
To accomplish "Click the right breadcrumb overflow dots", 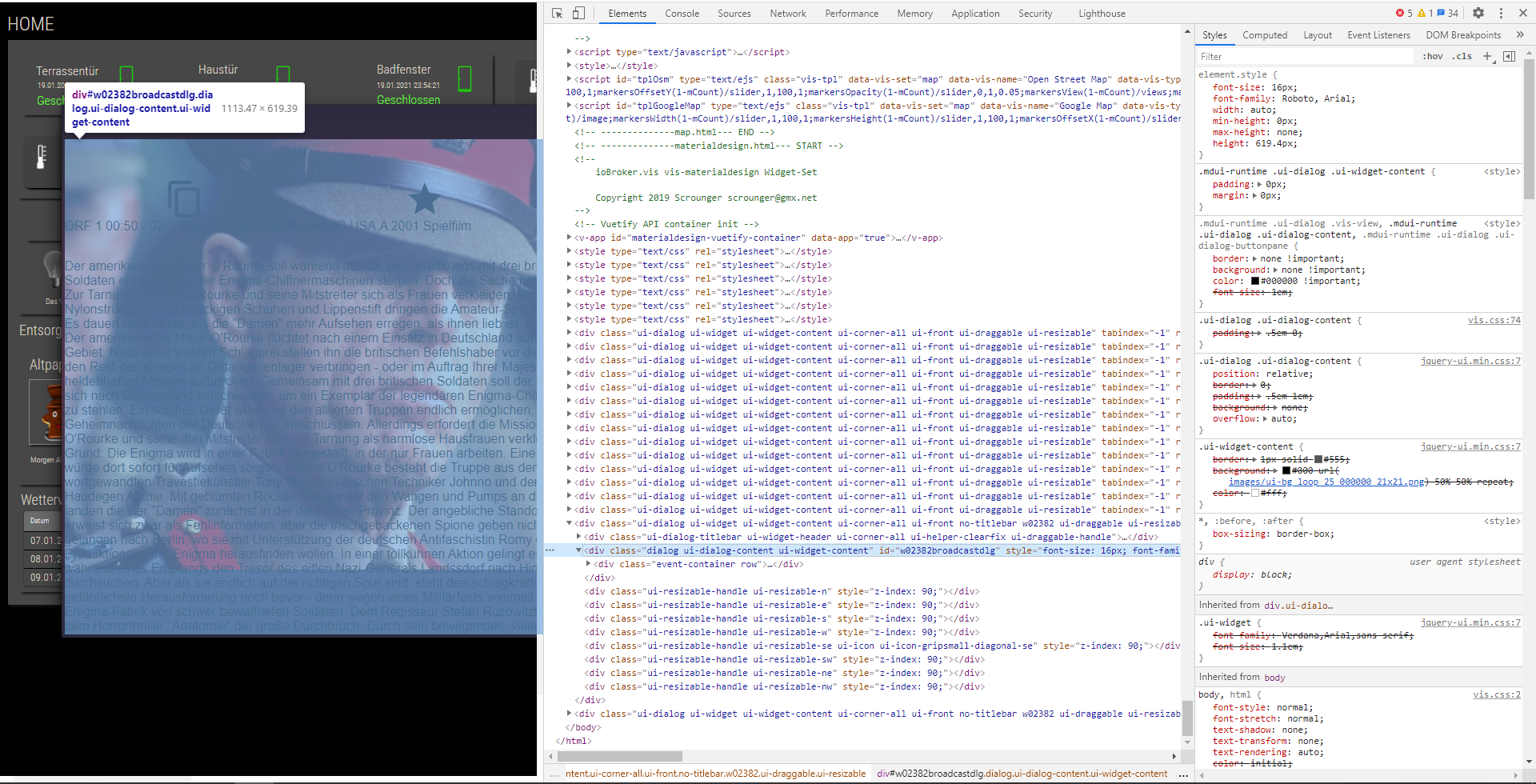I will 1183,774.
